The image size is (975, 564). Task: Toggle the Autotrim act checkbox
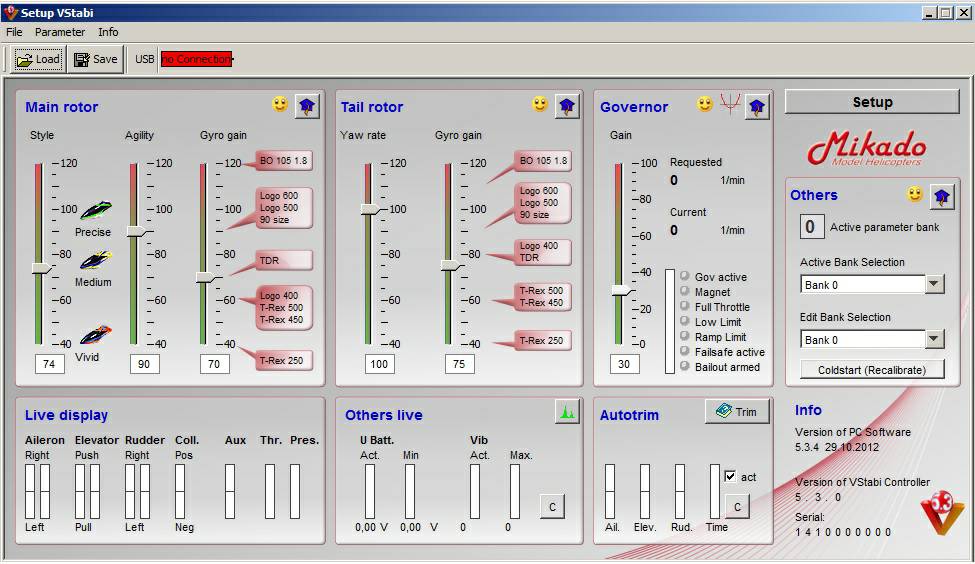730,477
